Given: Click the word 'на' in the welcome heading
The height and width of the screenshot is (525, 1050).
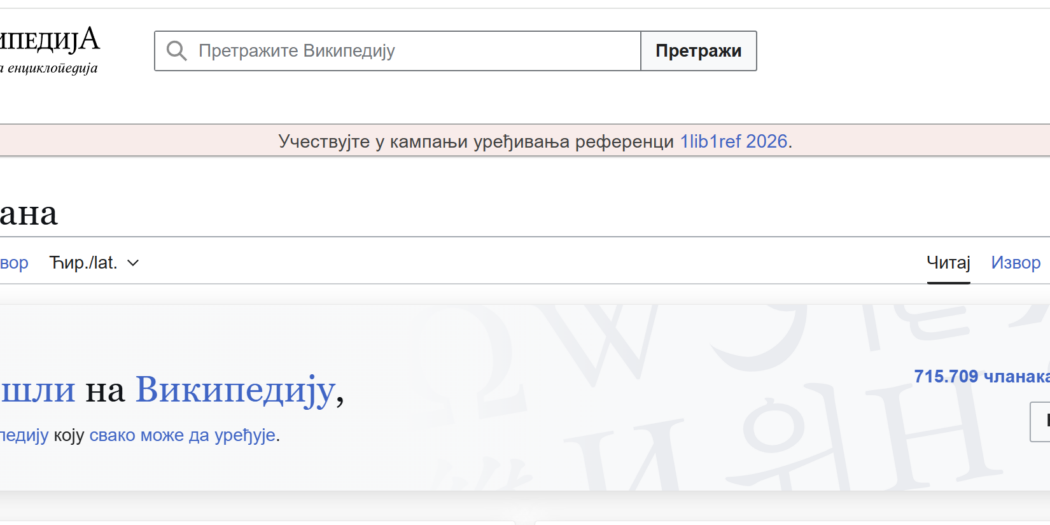Looking at the screenshot, I should [105, 390].
